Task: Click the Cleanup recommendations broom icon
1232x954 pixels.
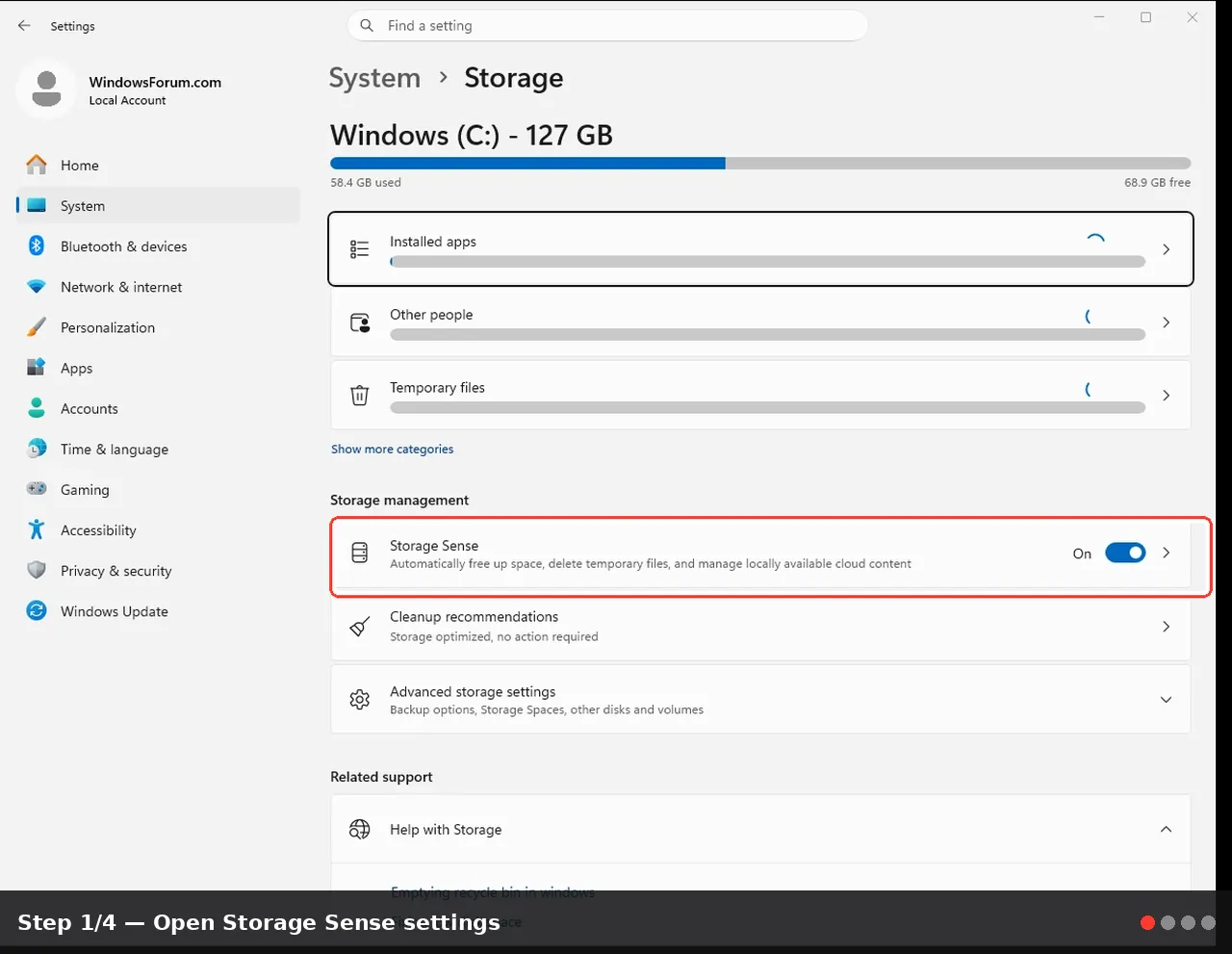Action: tap(360, 627)
